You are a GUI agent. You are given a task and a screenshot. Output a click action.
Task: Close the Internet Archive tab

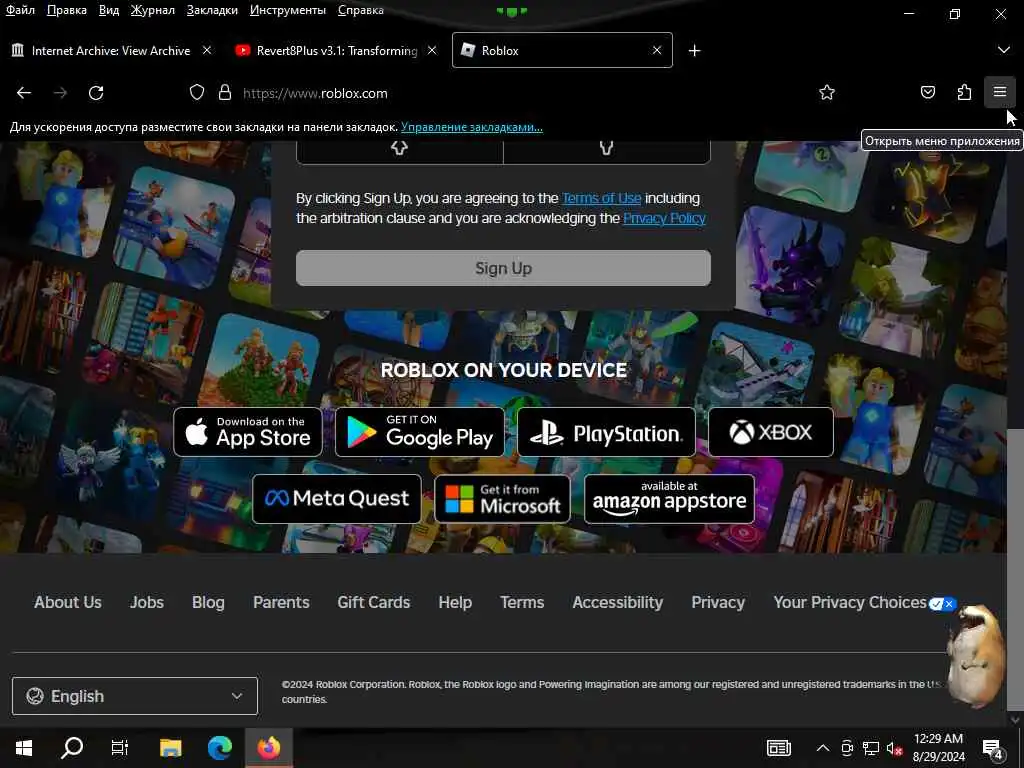207,50
